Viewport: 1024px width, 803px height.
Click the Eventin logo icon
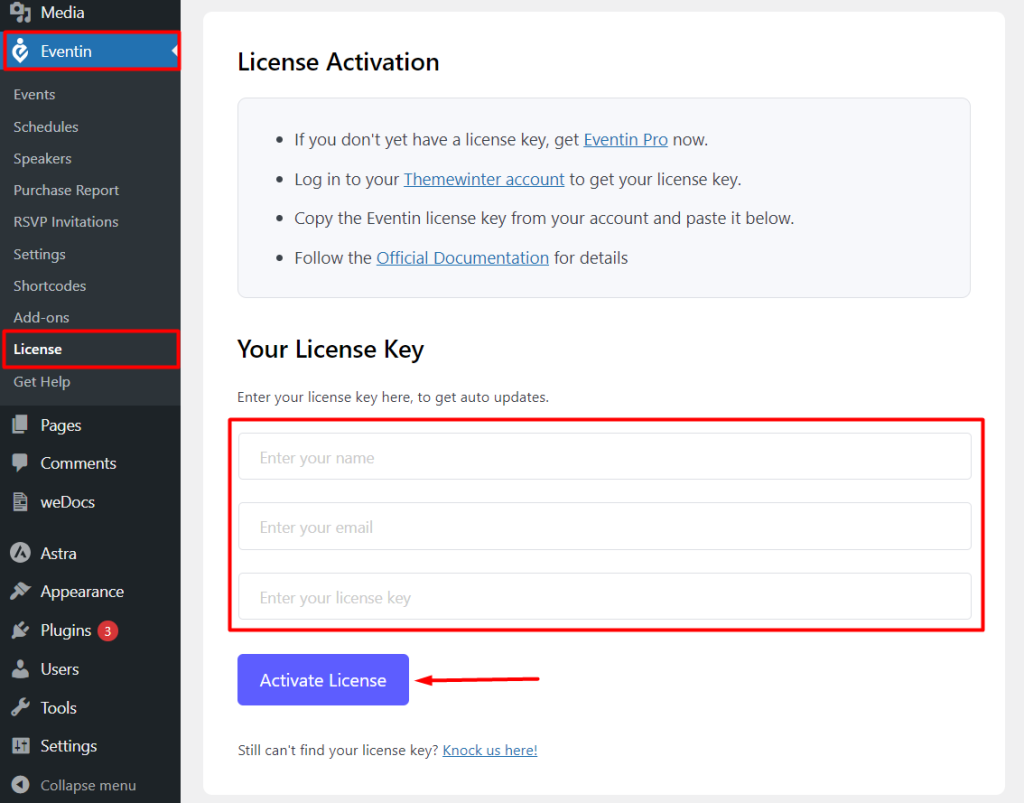pyautogui.click(x=20, y=50)
